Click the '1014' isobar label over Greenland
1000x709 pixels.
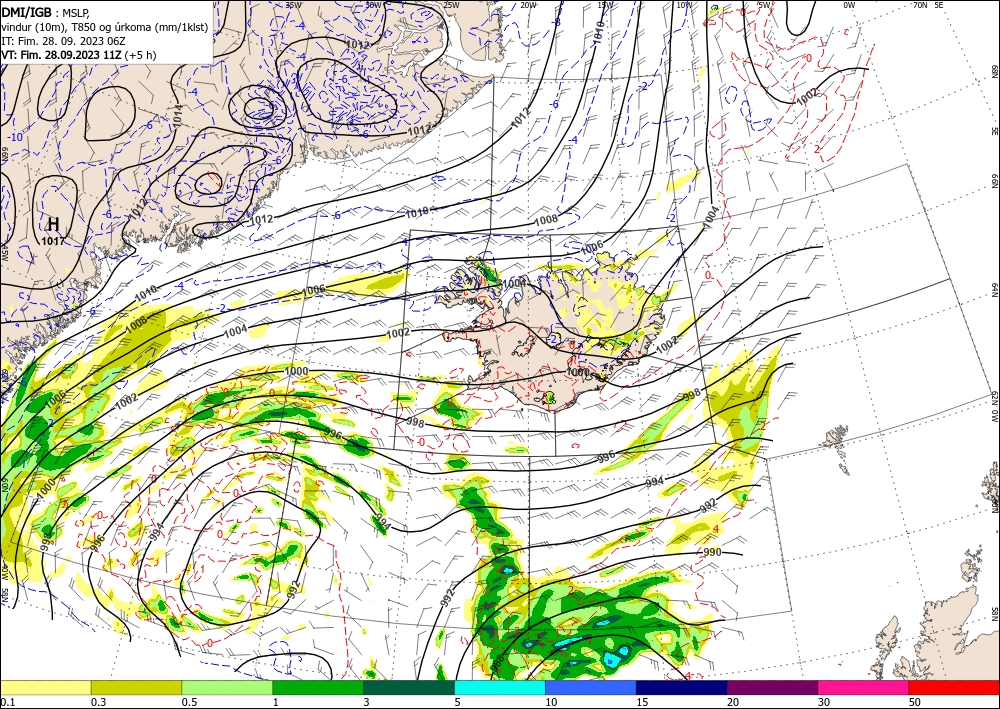[178, 114]
